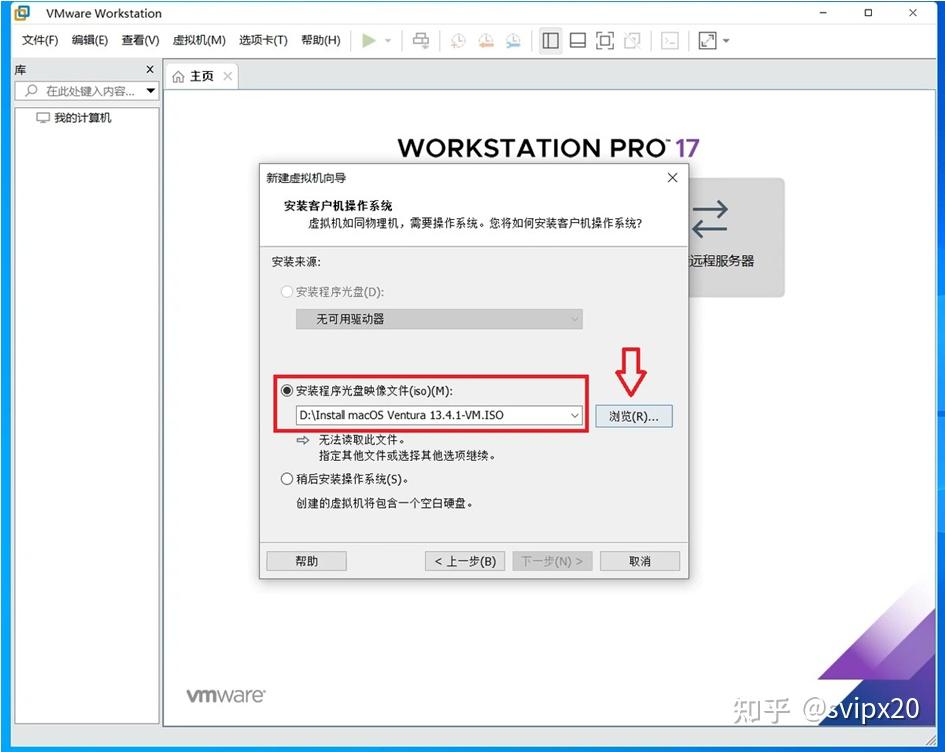Expand the ISO path dropdown arrow
This screenshot has width=945, height=752.
click(x=574, y=415)
